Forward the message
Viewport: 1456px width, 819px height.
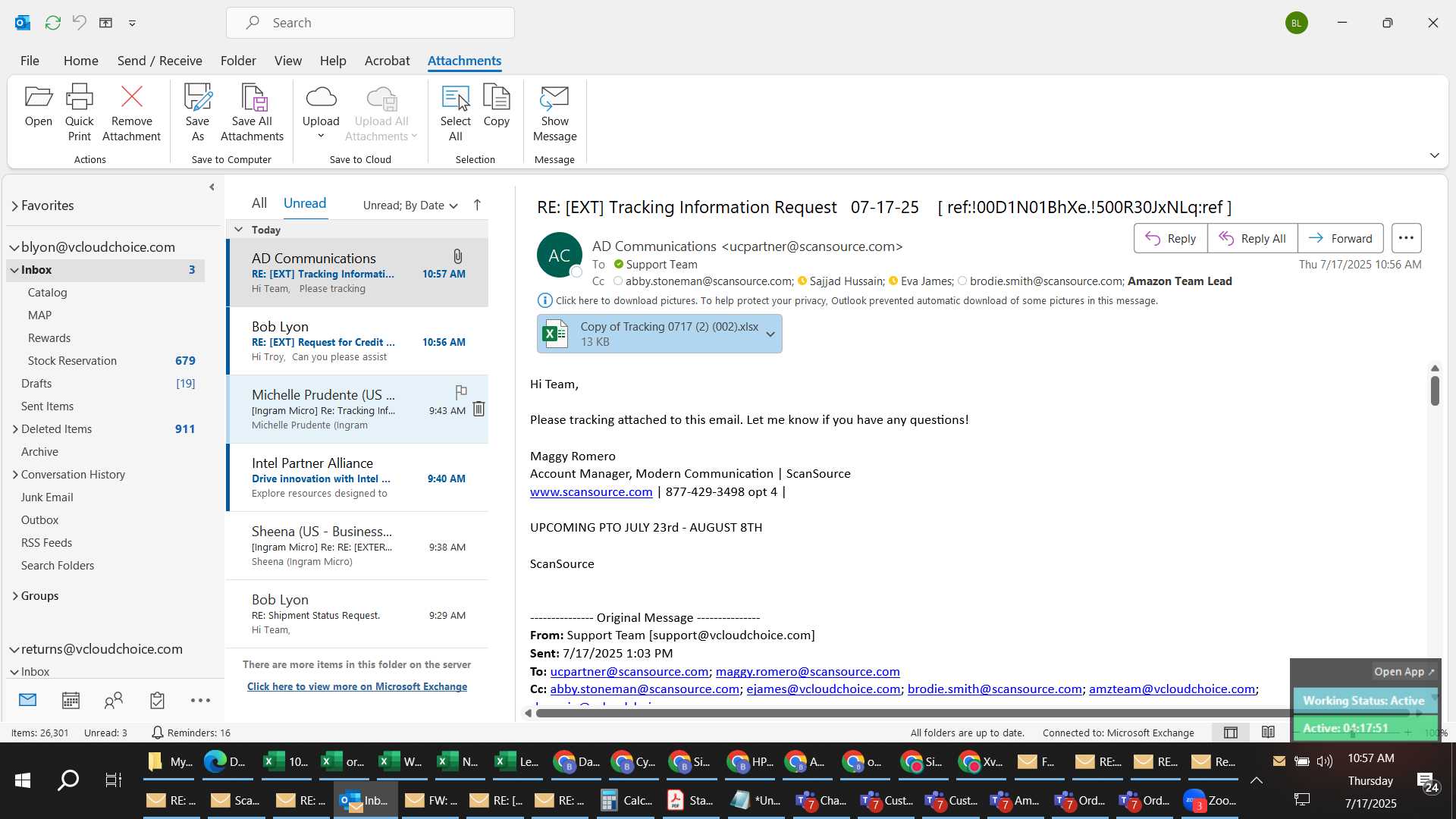point(1340,238)
